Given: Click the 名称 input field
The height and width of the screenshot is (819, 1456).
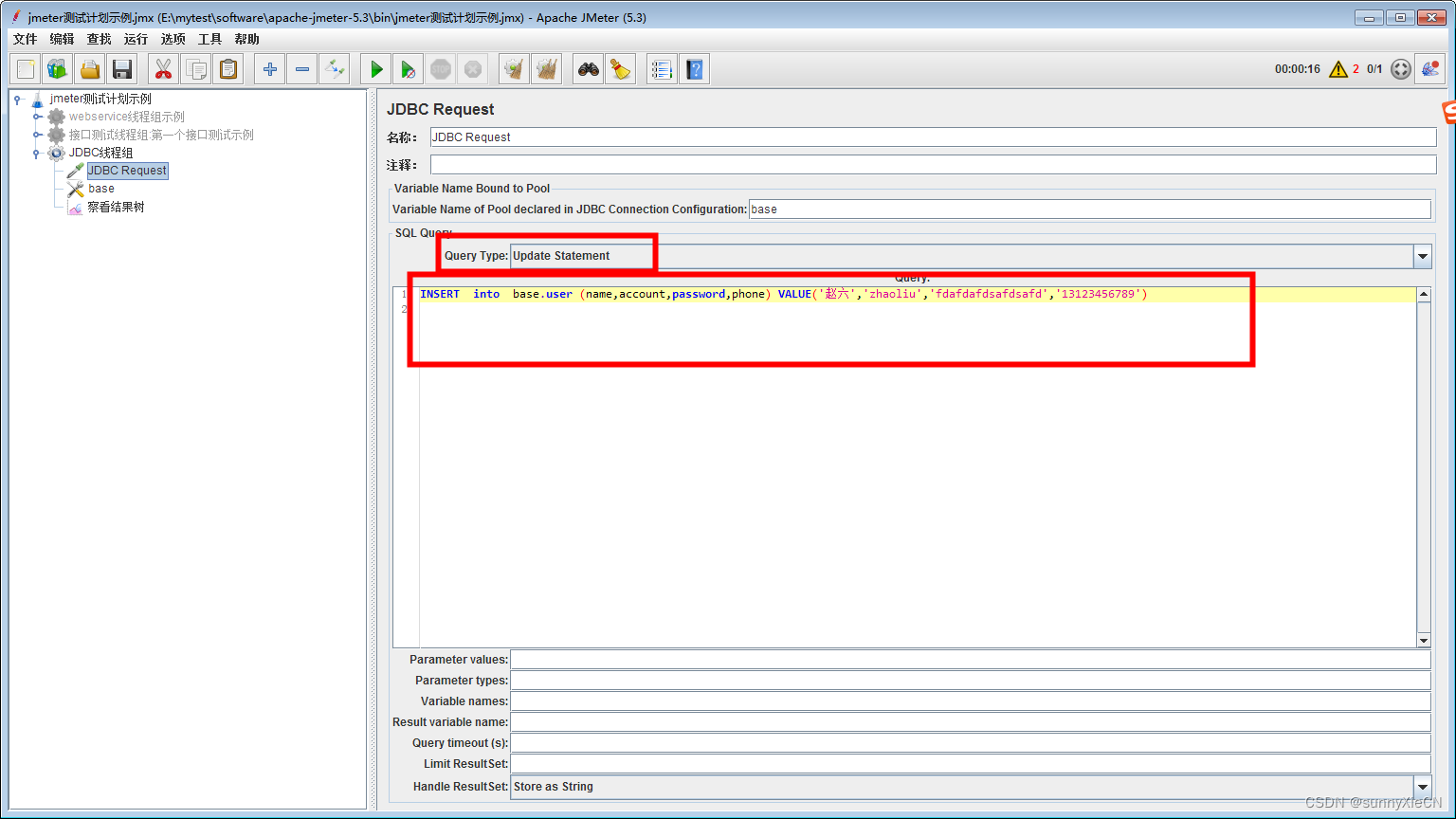Looking at the screenshot, I should [x=933, y=137].
